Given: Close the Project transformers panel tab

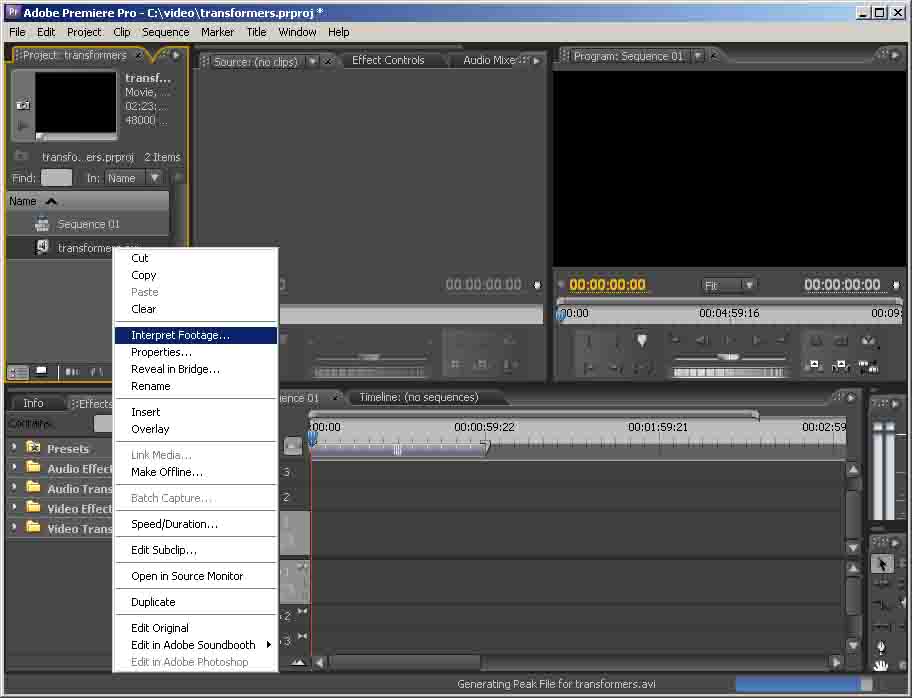Looking at the screenshot, I should coord(138,55).
